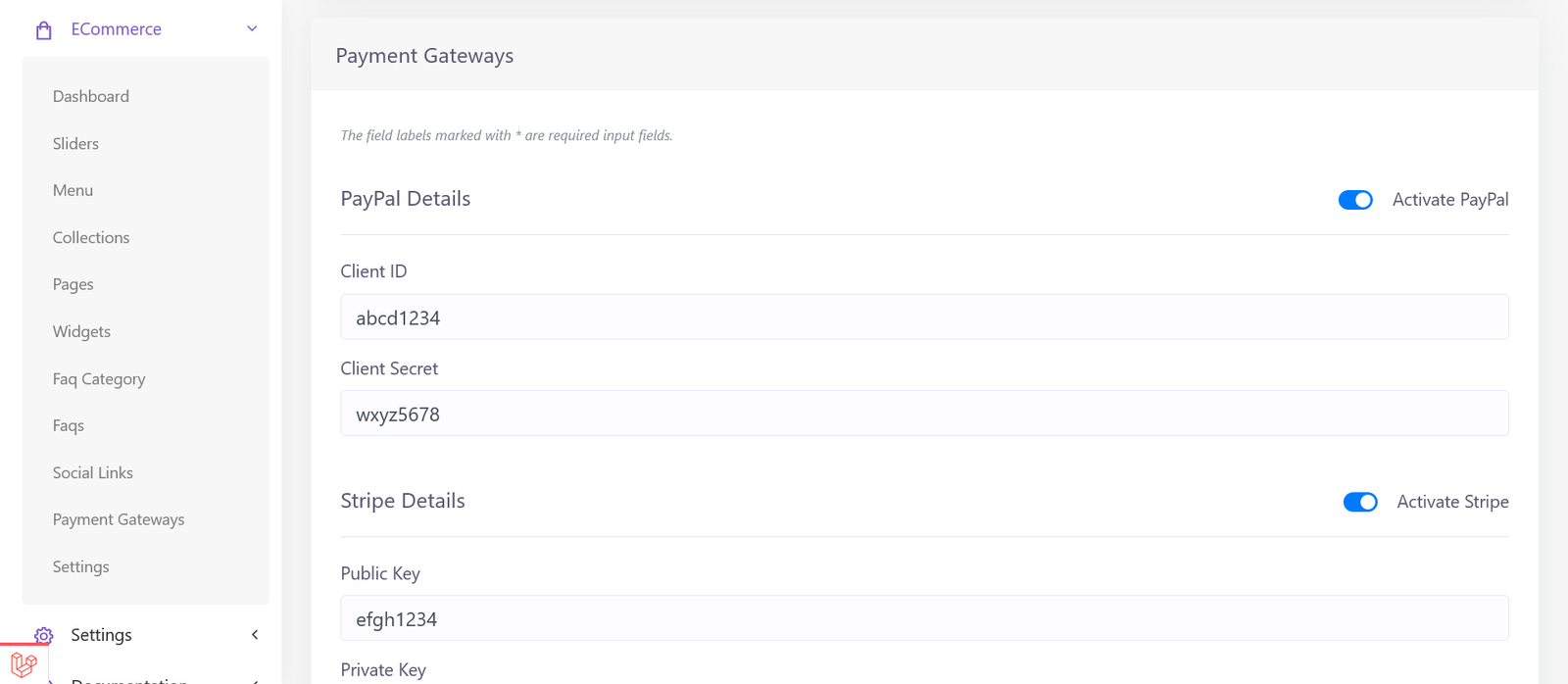
Task: Click into the Client Secret field
Action: click(923, 414)
